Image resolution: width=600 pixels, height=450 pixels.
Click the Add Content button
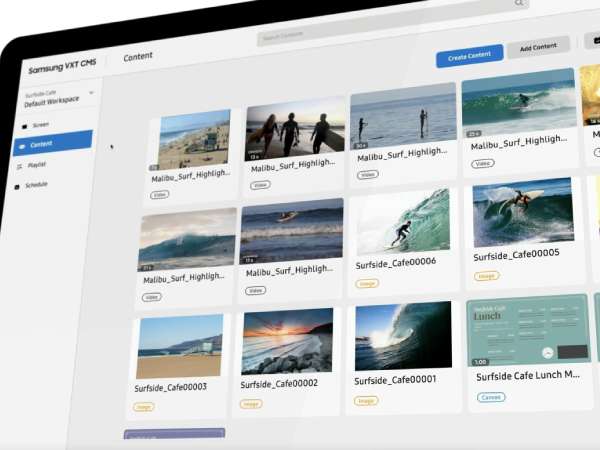point(538,47)
